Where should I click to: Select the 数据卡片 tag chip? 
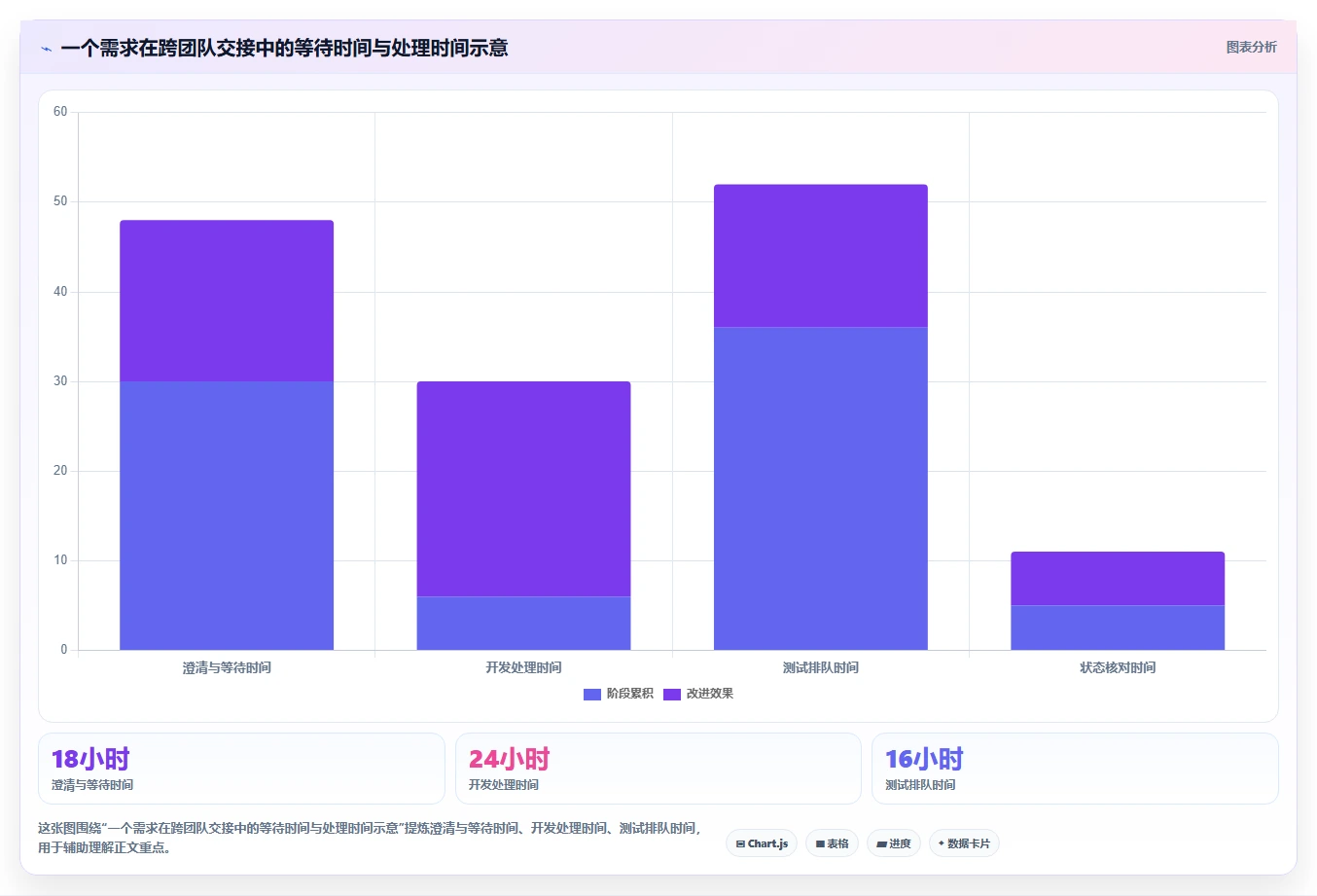(964, 843)
